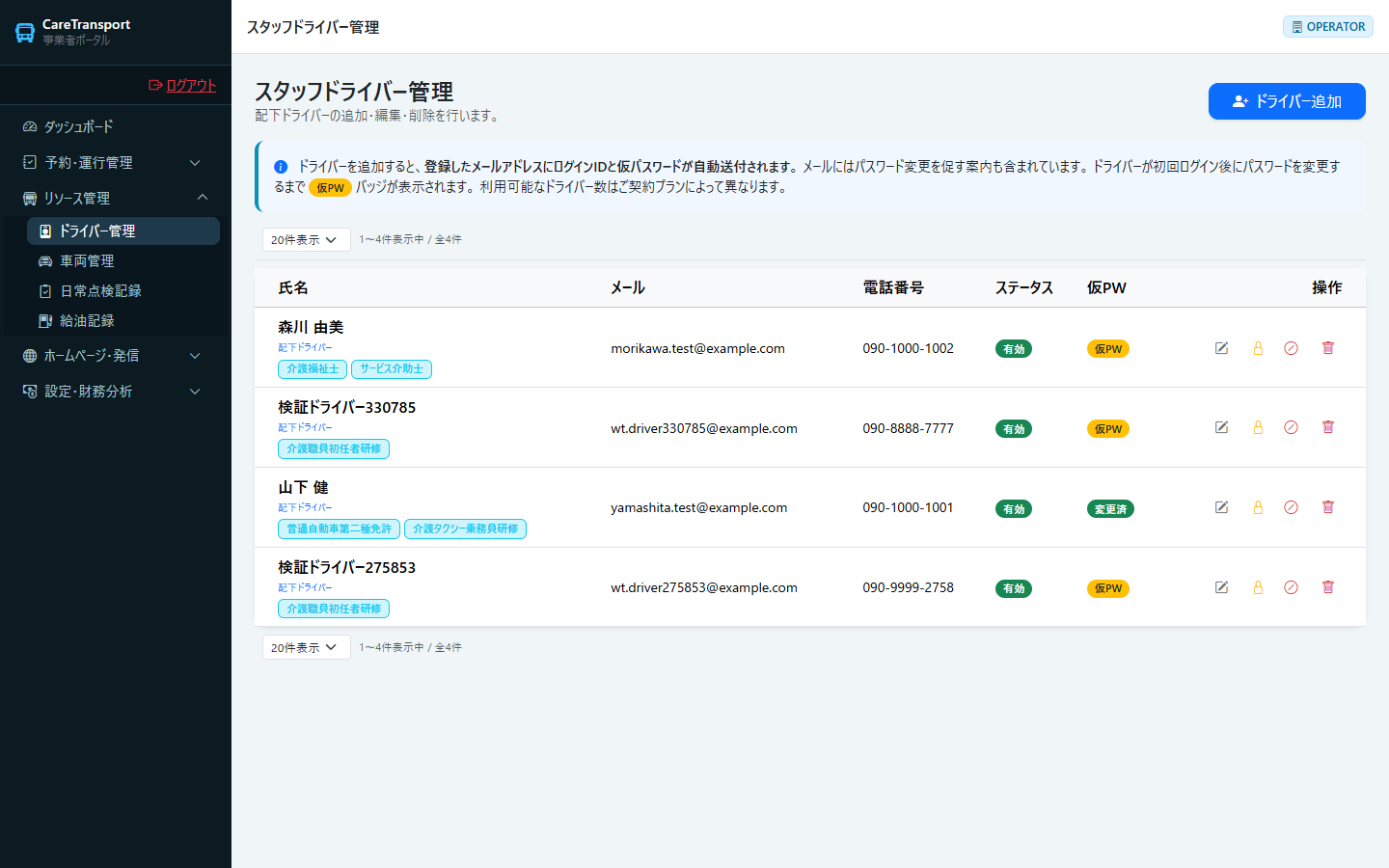Image resolution: width=1389 pixels, height=868 pixels.
Task: Click 介護タクシー乗務員研修 tag
Action: (x=465, y=529)
